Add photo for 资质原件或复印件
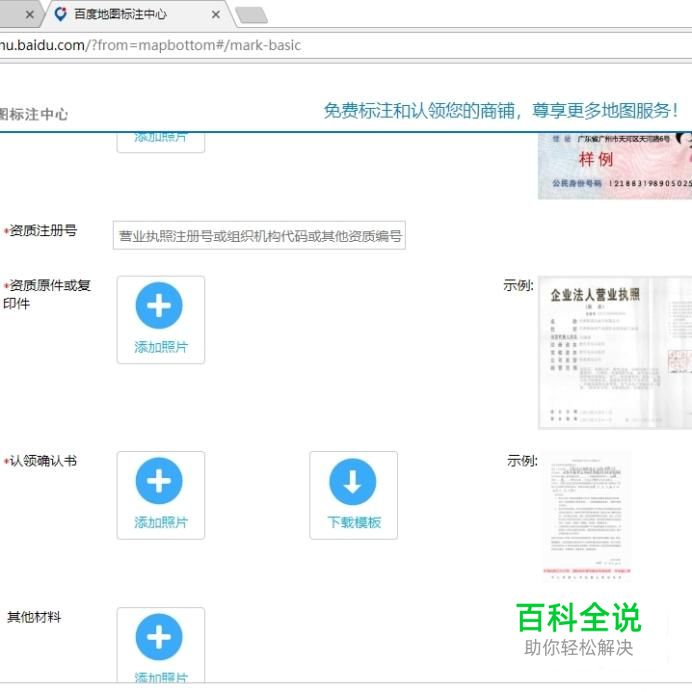Screen dimensions: 692x692 [x=161, y=320]
